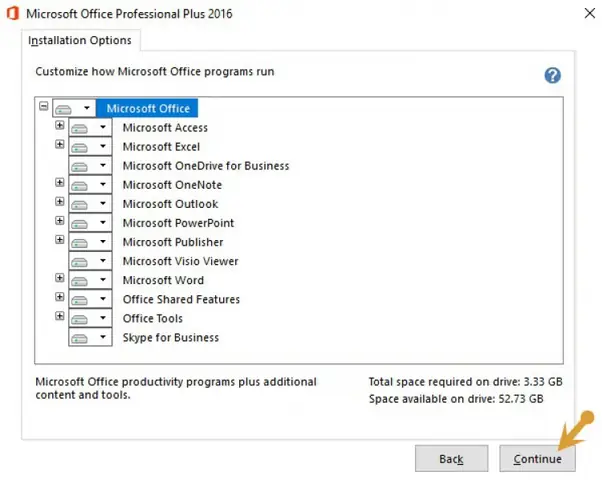Open install option dropdown for Microsoft PowerPoint
The height and width of the screenshot is (480, 602).
pos(90,223)
